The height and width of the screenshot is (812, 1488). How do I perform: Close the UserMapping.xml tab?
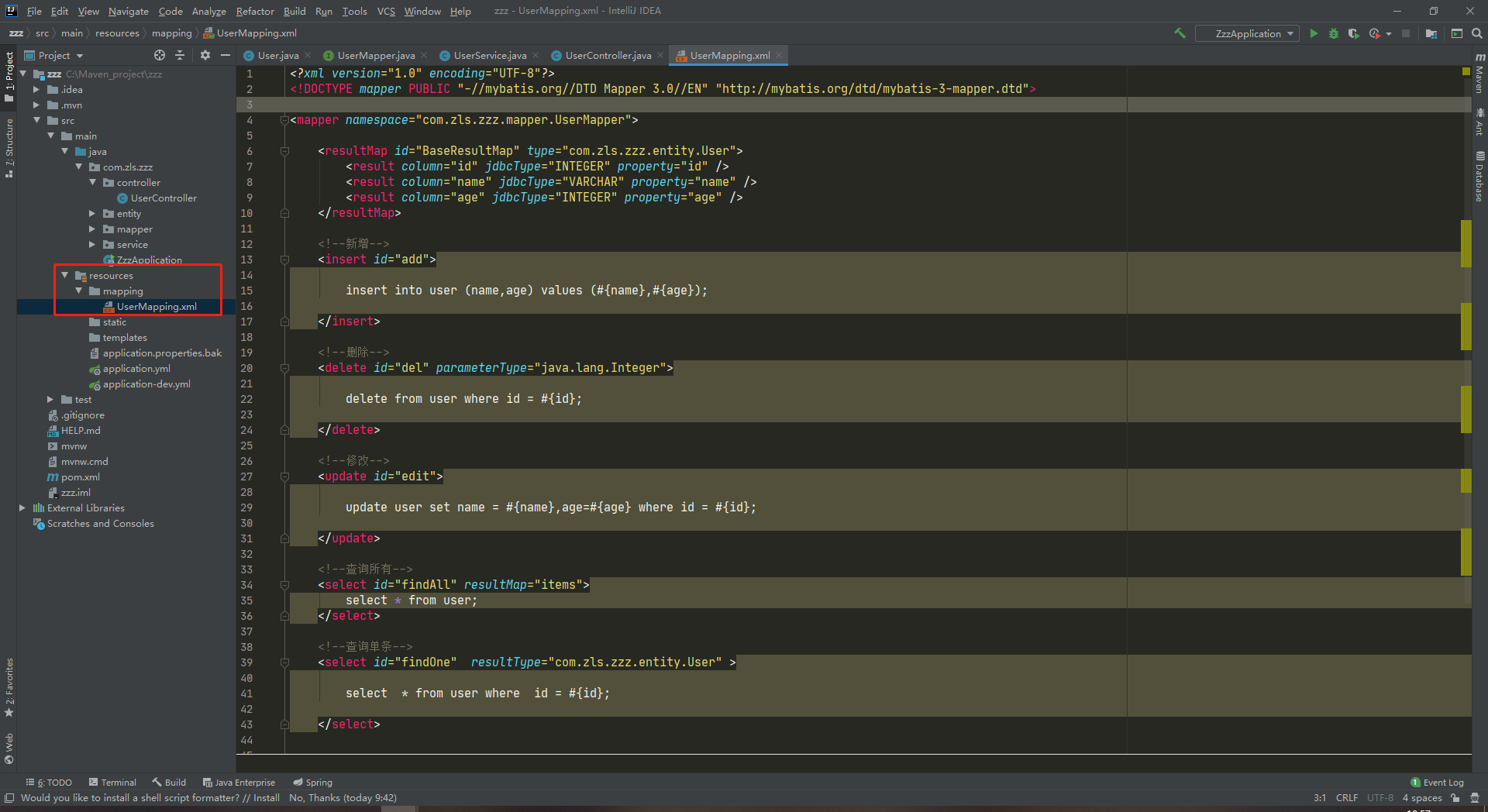[x=779, y=56]
